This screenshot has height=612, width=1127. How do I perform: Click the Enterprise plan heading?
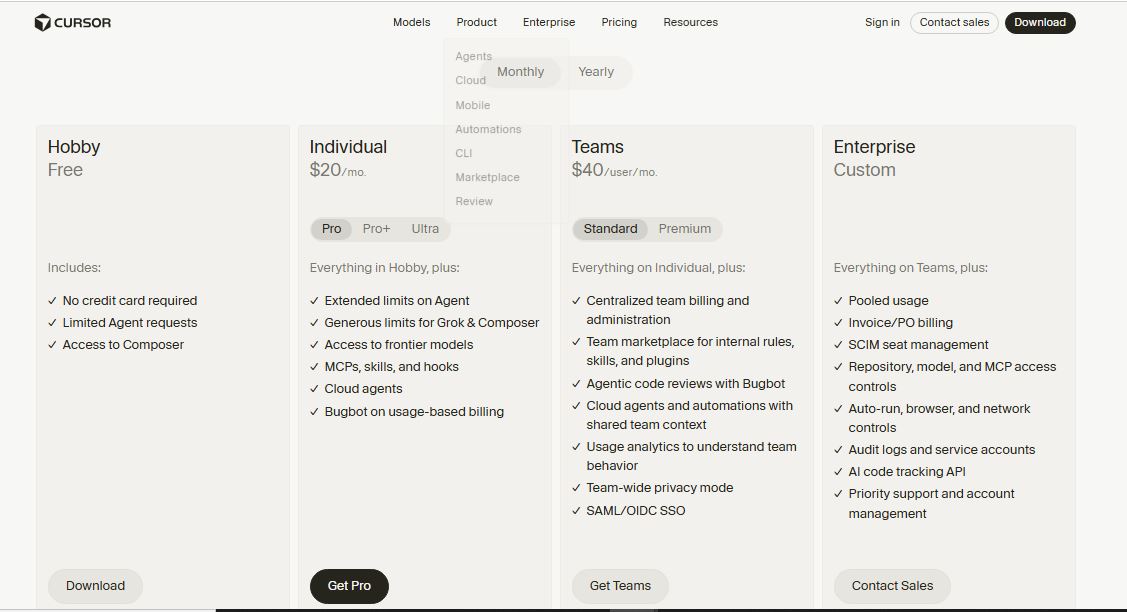[874, 147]
